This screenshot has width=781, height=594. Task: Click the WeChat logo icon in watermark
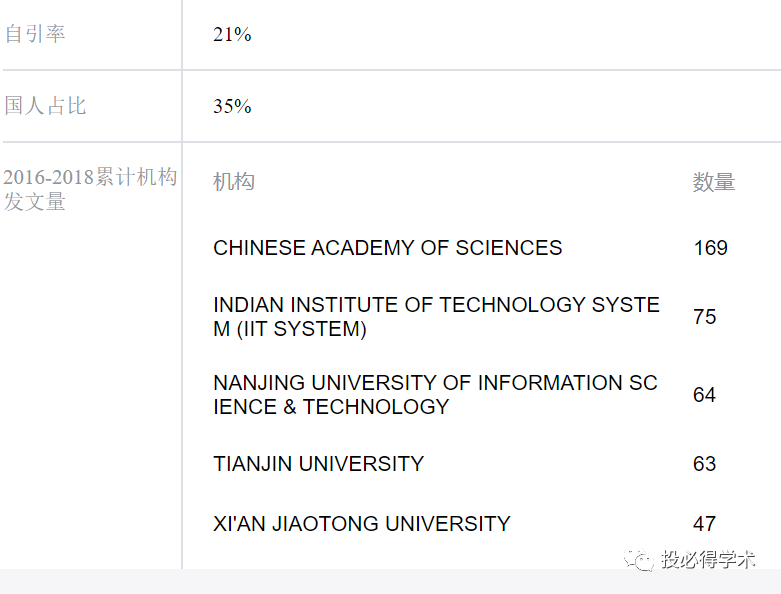pos(639,560)
